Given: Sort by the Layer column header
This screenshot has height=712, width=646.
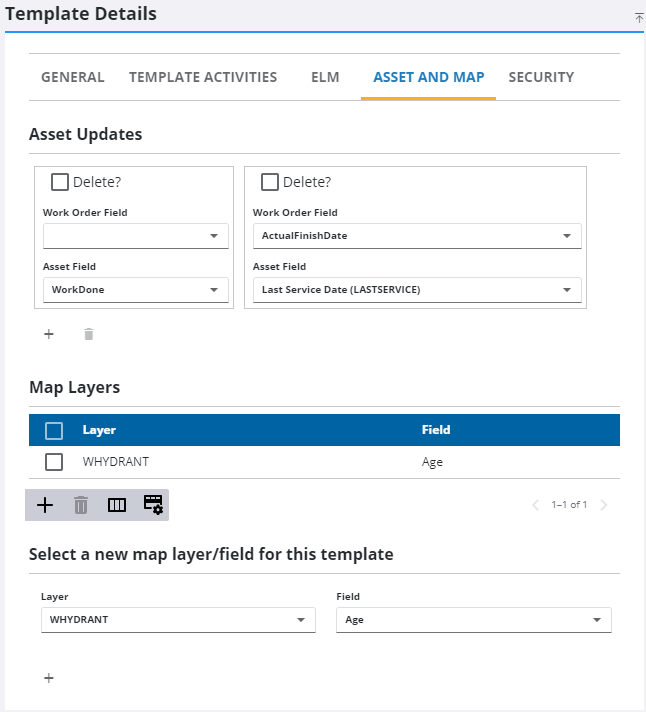Looking at the screenshot, I should coord(99,430).
